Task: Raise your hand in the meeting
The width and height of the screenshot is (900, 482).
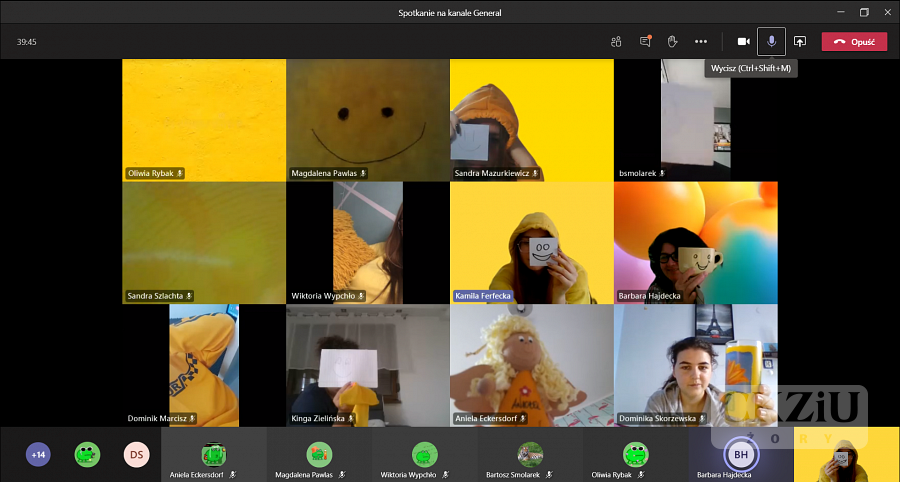Action: (x=673, y=41)
